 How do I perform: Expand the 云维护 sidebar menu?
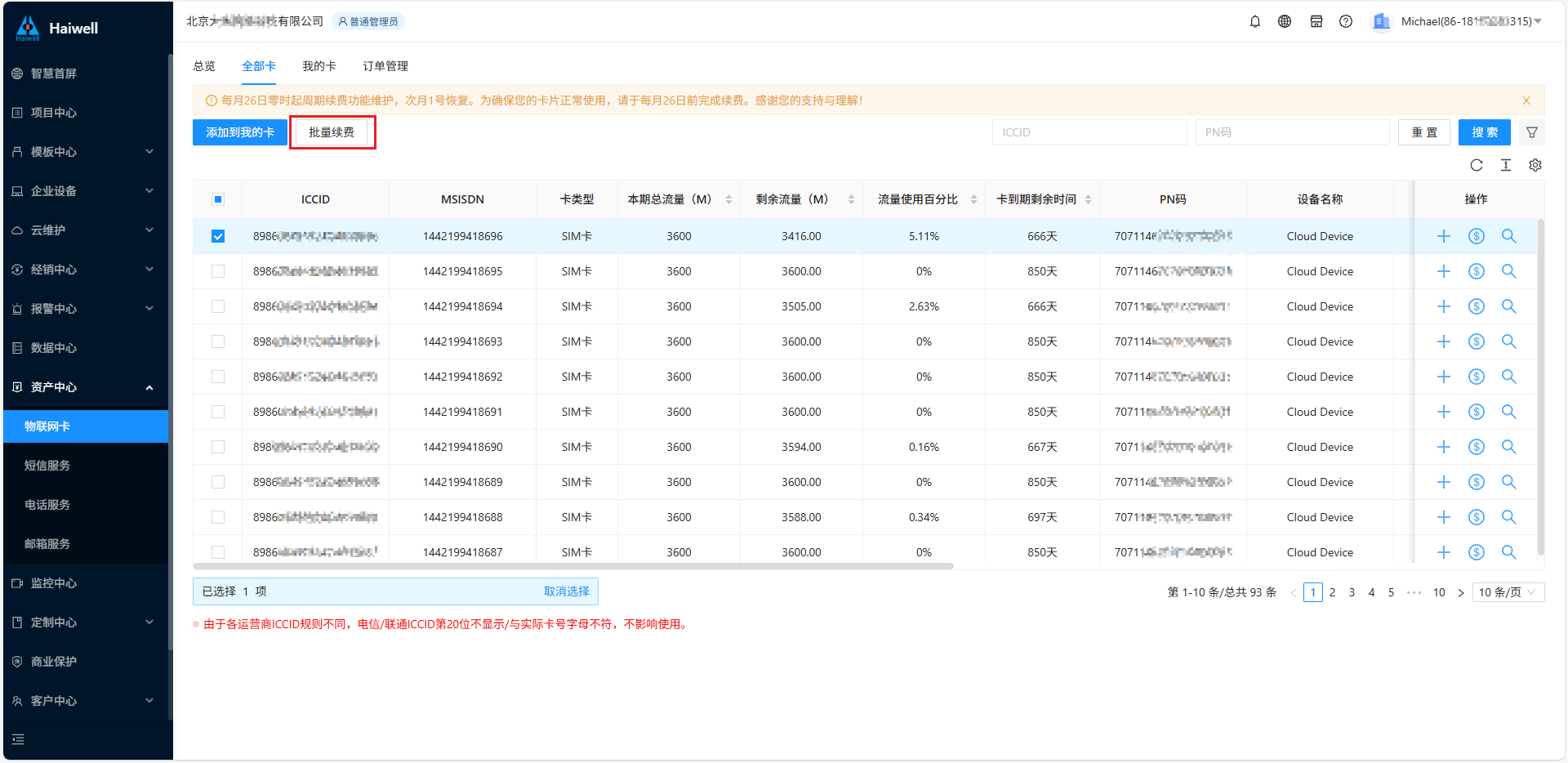pos(86,230)
